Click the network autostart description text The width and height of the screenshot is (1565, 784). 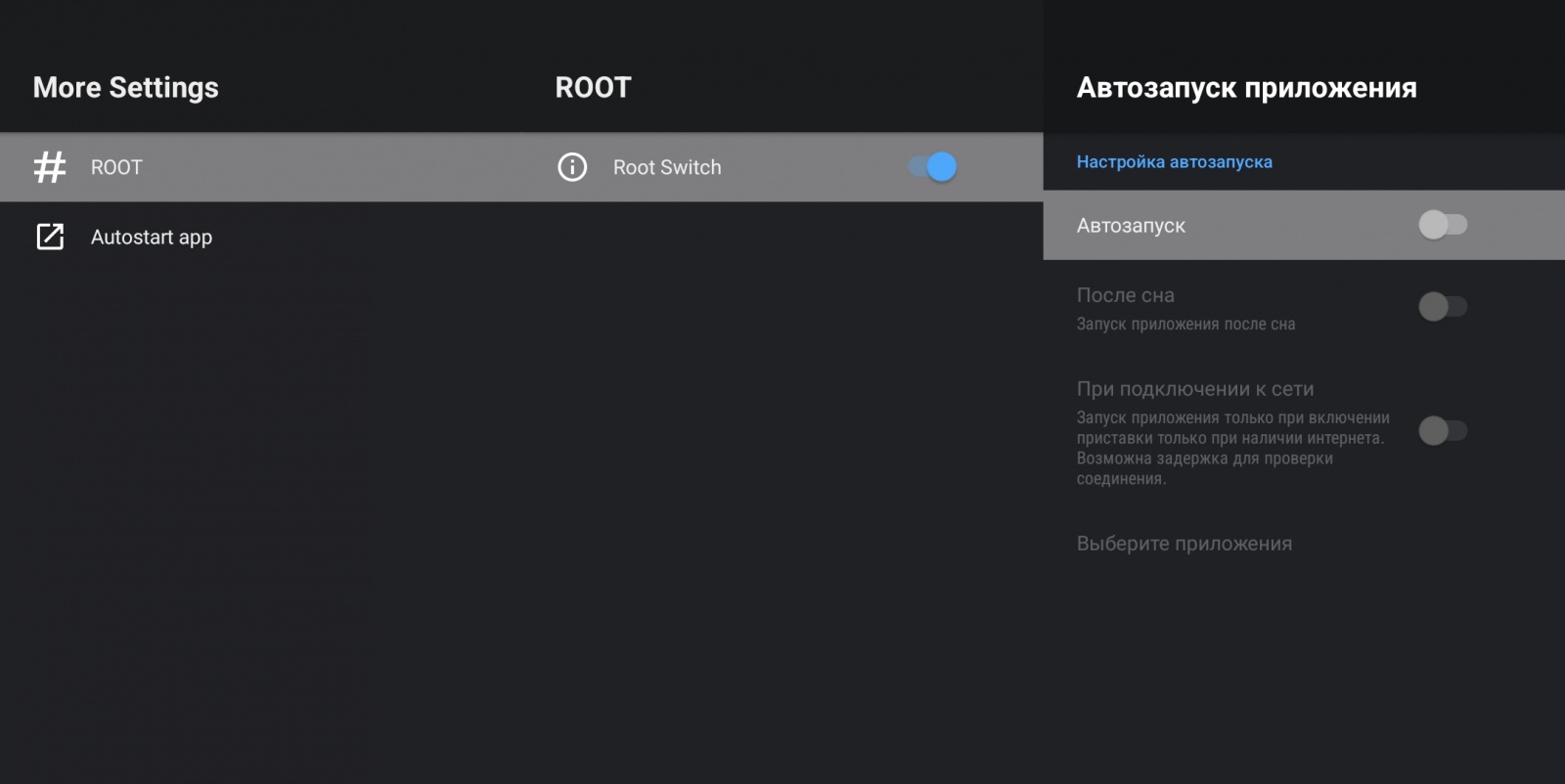point(1232,449)
